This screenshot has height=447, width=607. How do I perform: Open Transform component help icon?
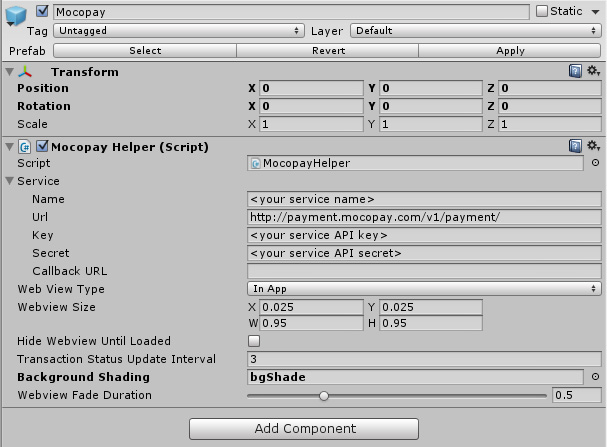point(575,71)
